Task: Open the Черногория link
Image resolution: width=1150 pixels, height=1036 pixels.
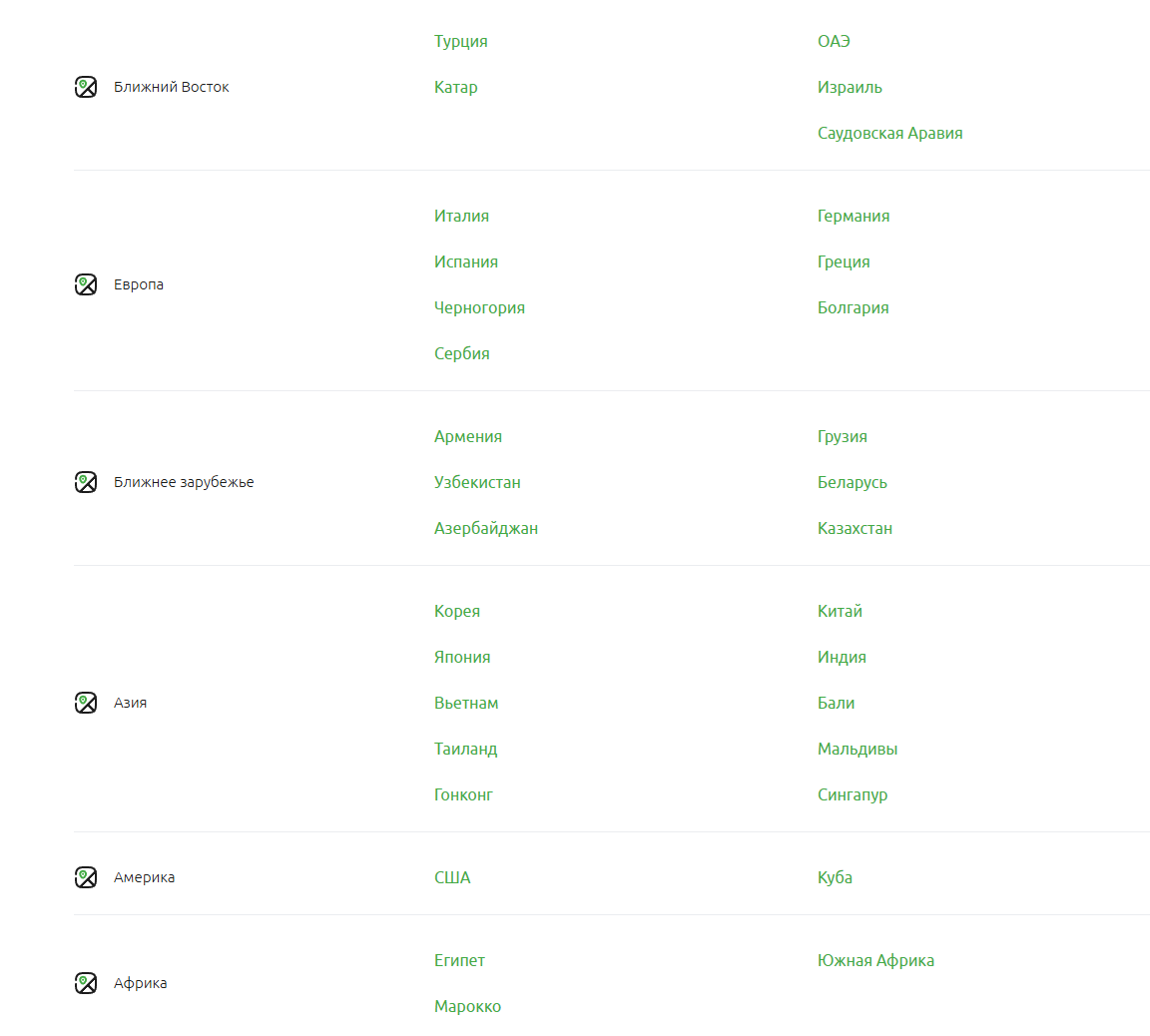Action: click(479, 308)
